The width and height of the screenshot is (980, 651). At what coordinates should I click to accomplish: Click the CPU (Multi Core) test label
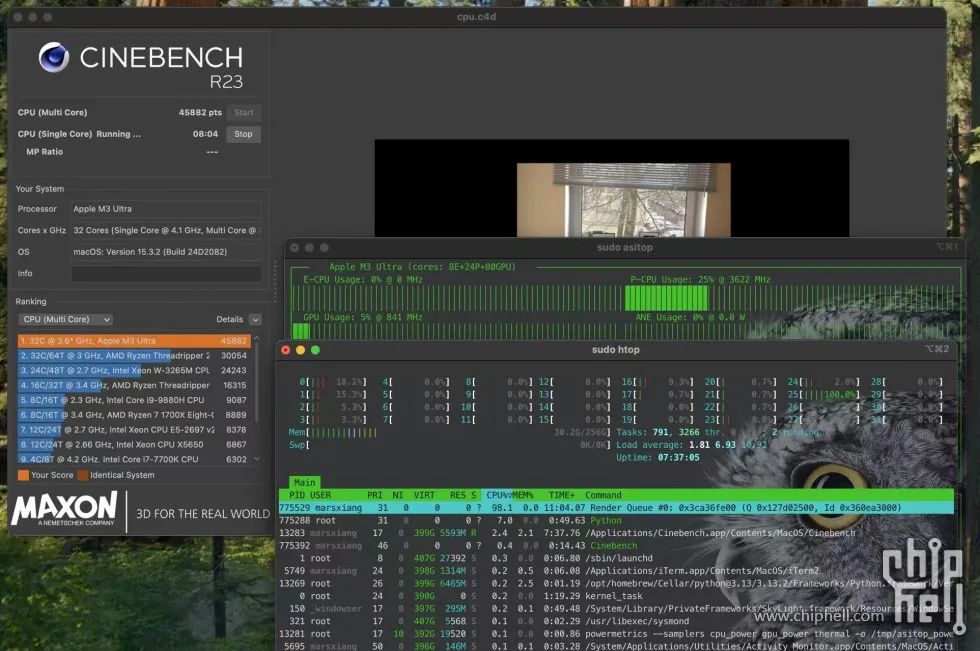(x=52, y=112)
